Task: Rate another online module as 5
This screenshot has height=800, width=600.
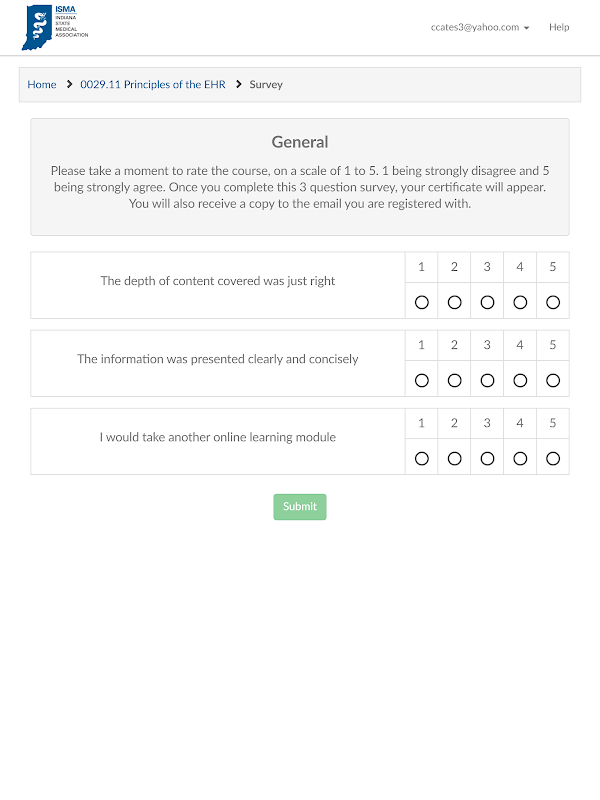Action: click(x=553, y=458)
